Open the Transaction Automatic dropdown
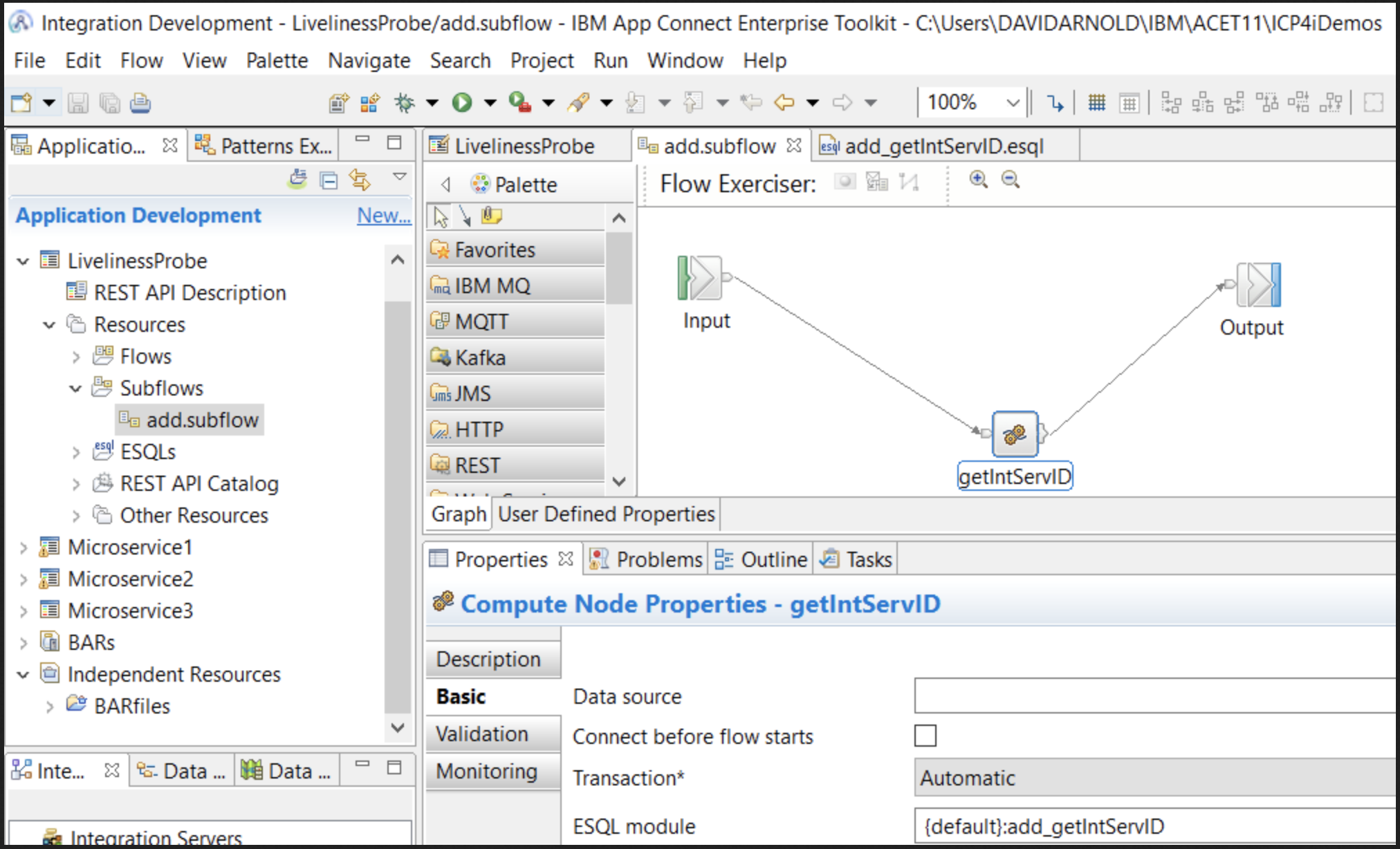 click(x=1155, y=778)
